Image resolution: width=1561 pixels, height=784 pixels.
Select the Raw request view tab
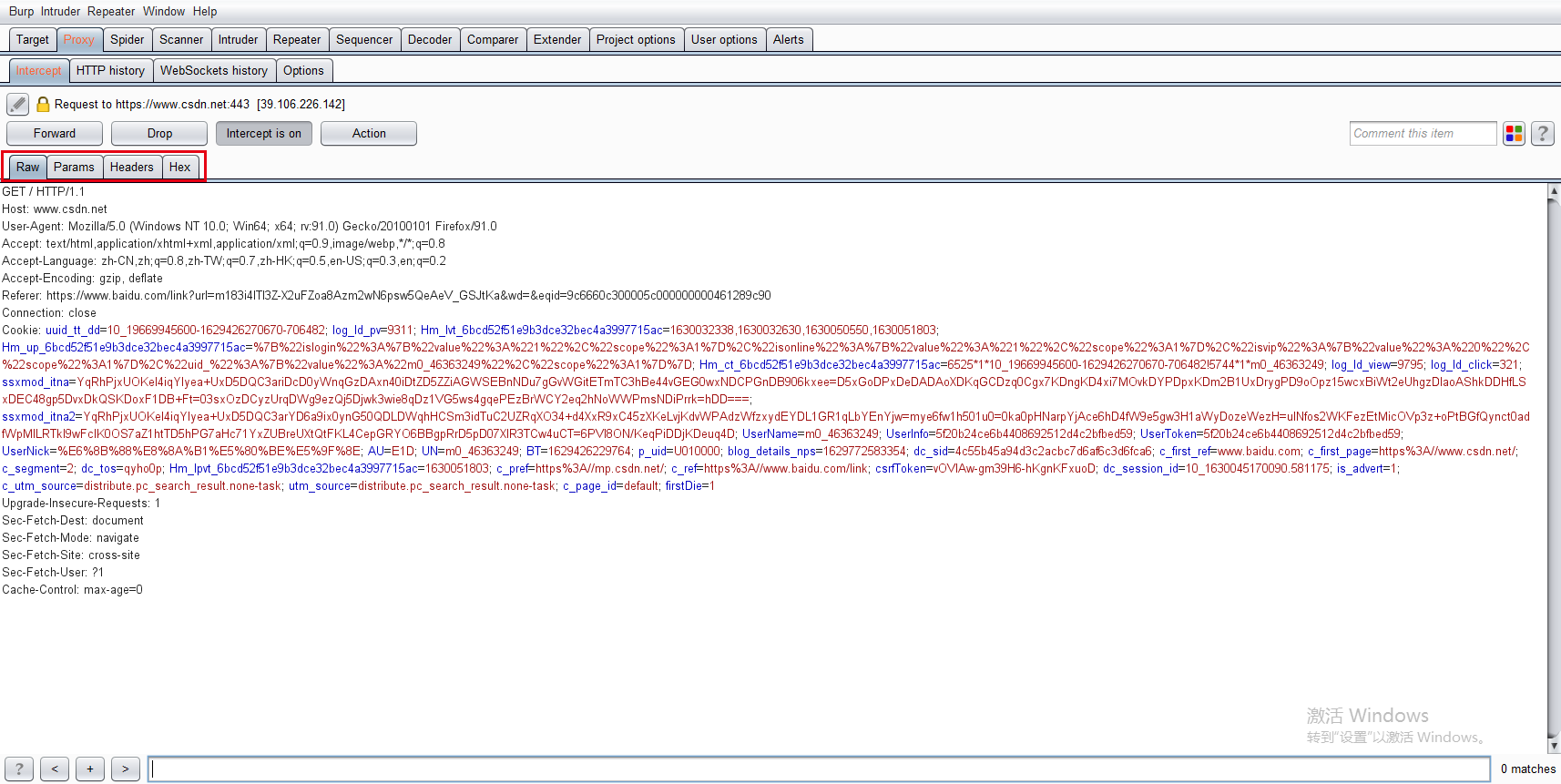click(x=28, y=167)
